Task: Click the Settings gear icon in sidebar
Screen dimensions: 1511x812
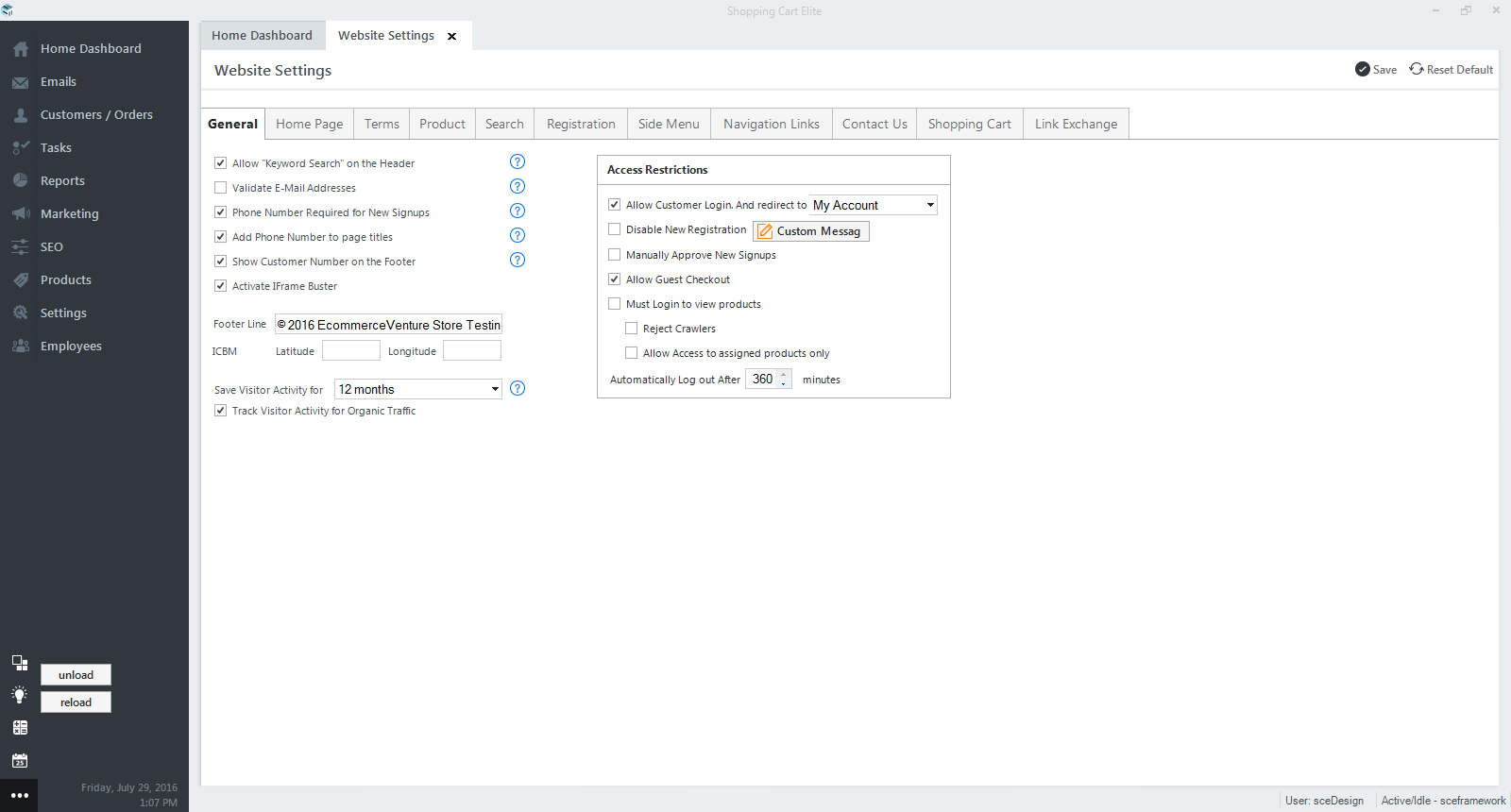Action: coord(21,313)
